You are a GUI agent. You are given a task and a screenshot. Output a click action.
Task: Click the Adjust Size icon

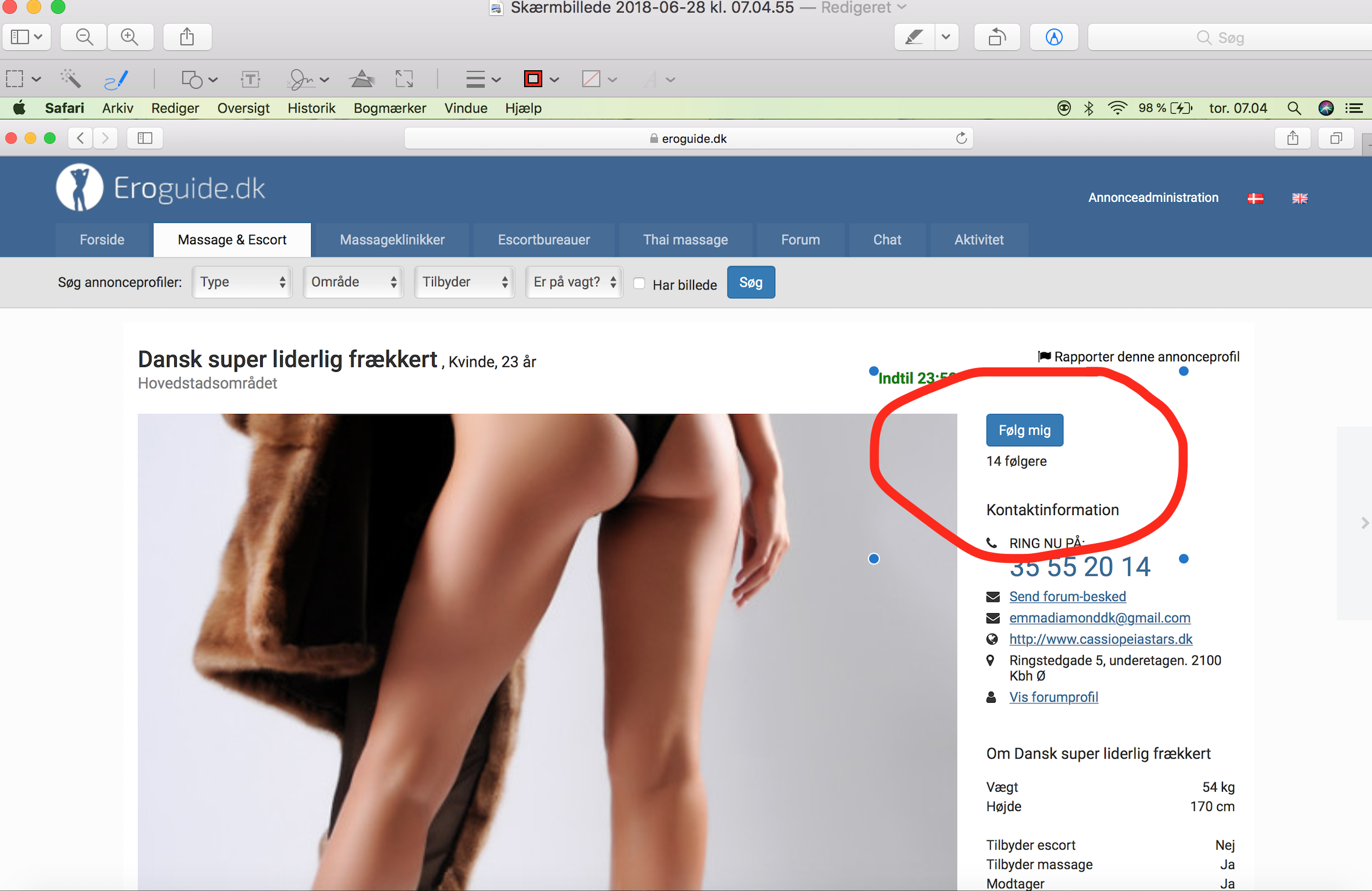[x=404, y=79]
